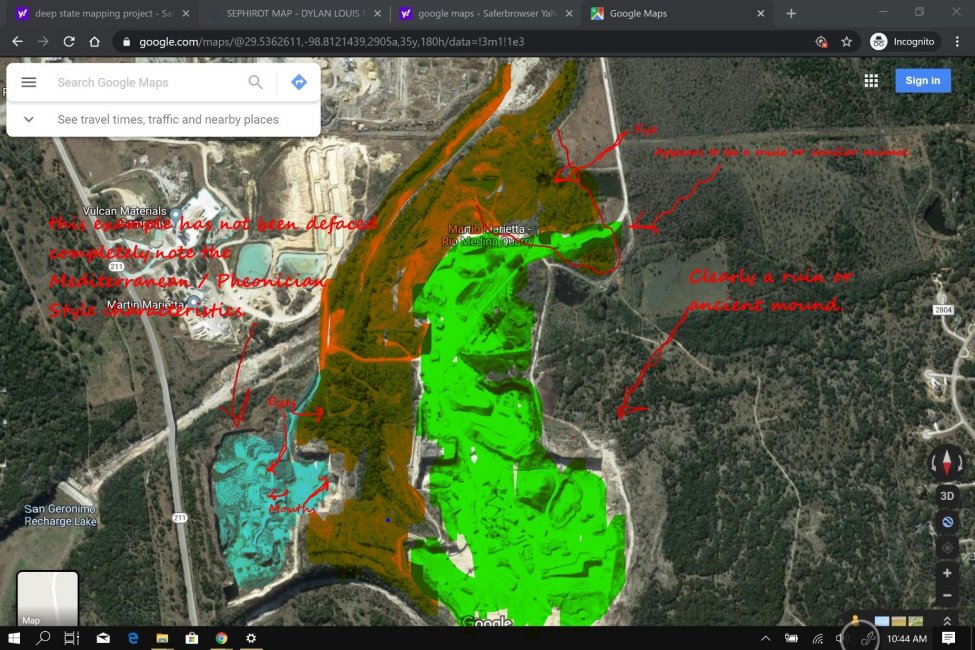
Task: Show hidden system tray icons
Action: [765, 638]
